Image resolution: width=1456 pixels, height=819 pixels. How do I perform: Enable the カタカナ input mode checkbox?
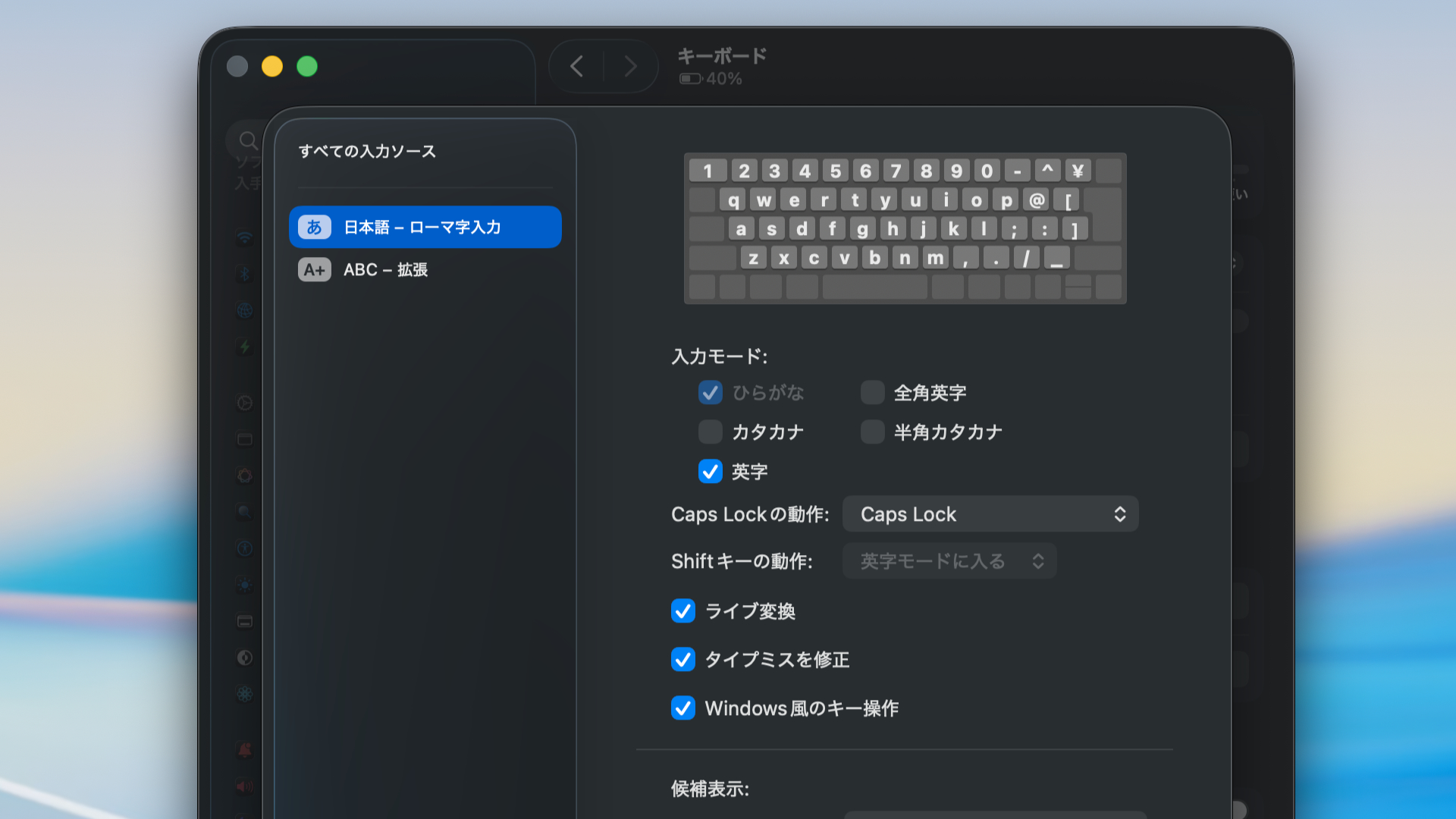(x=711, y=432)
